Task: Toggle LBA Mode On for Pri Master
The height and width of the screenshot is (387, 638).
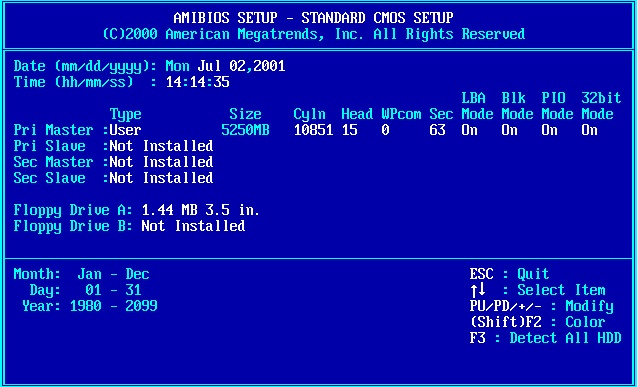Action: click(470, 130)
